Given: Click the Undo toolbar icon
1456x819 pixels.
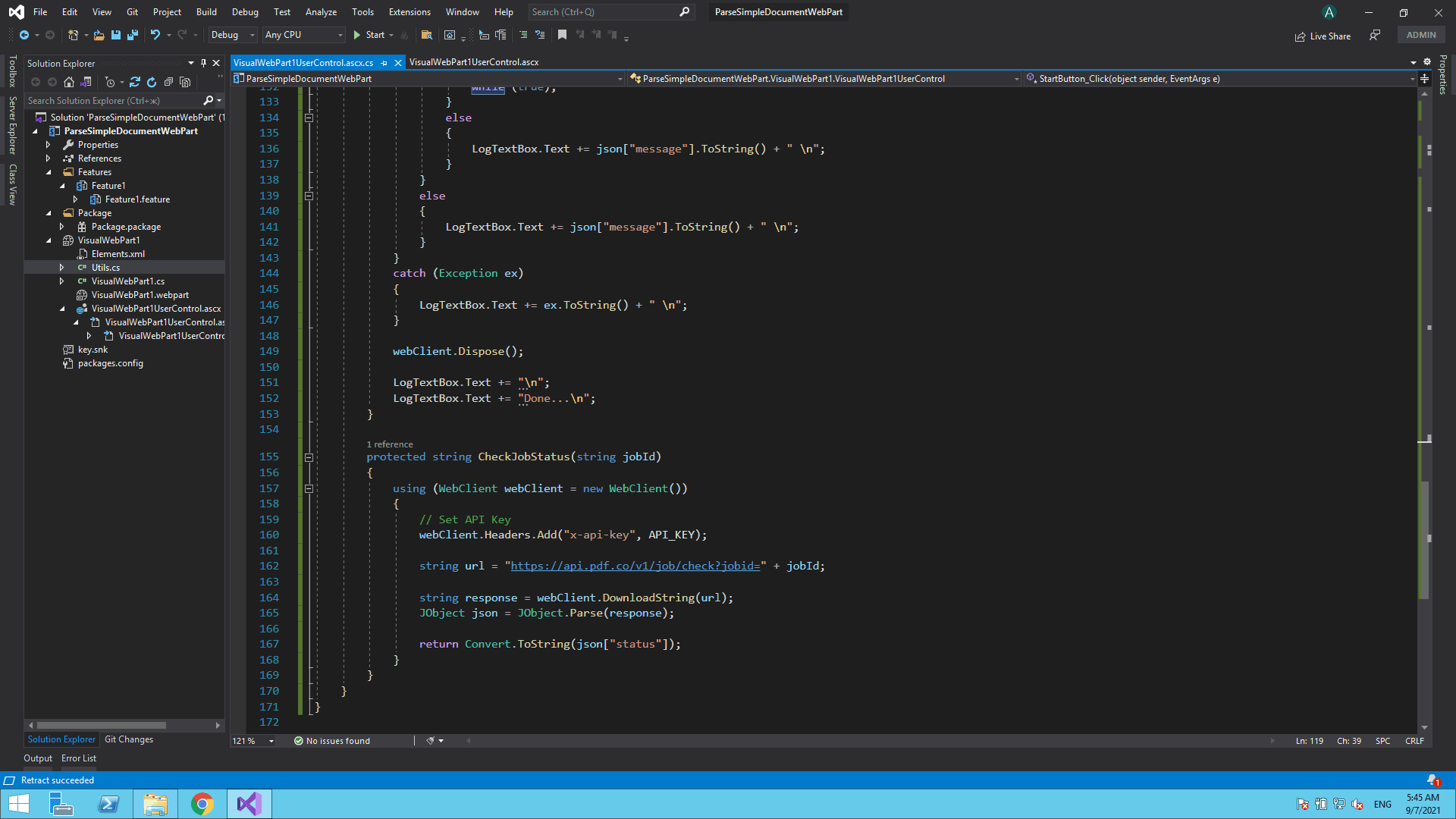Looking at the screenshot, I should (155, 35).
